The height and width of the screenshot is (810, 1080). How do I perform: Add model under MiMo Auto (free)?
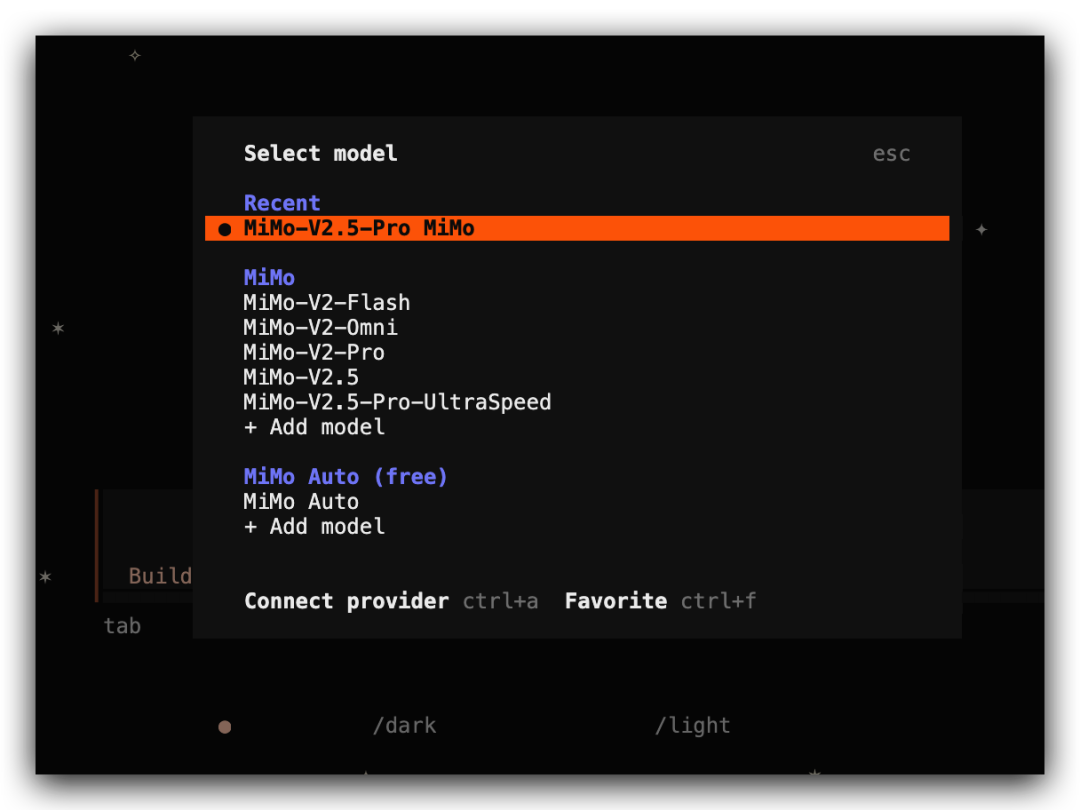(314, 526)
